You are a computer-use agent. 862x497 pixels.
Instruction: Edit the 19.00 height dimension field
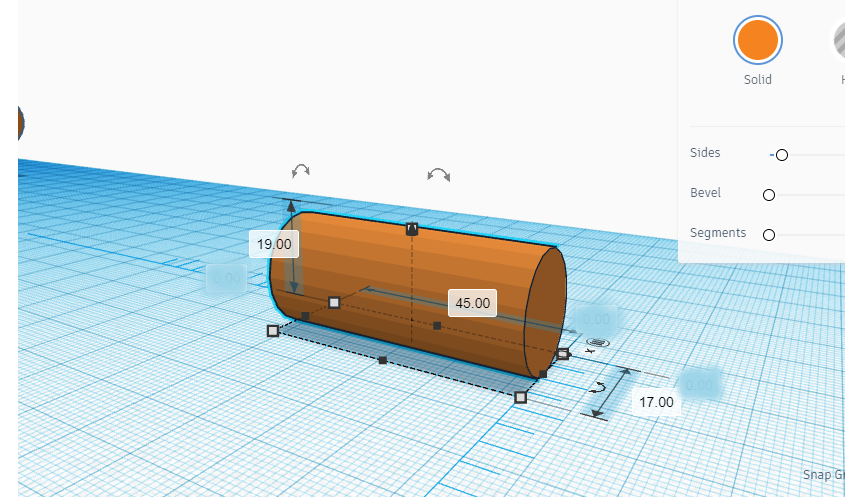pyautogui.click(x=274, y=244)
